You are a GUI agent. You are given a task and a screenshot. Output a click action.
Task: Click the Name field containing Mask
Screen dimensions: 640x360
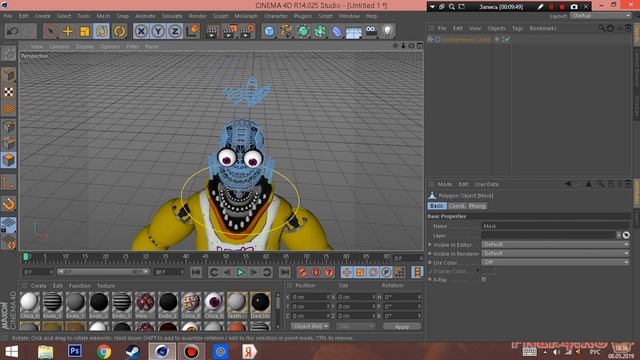[556, 226]
